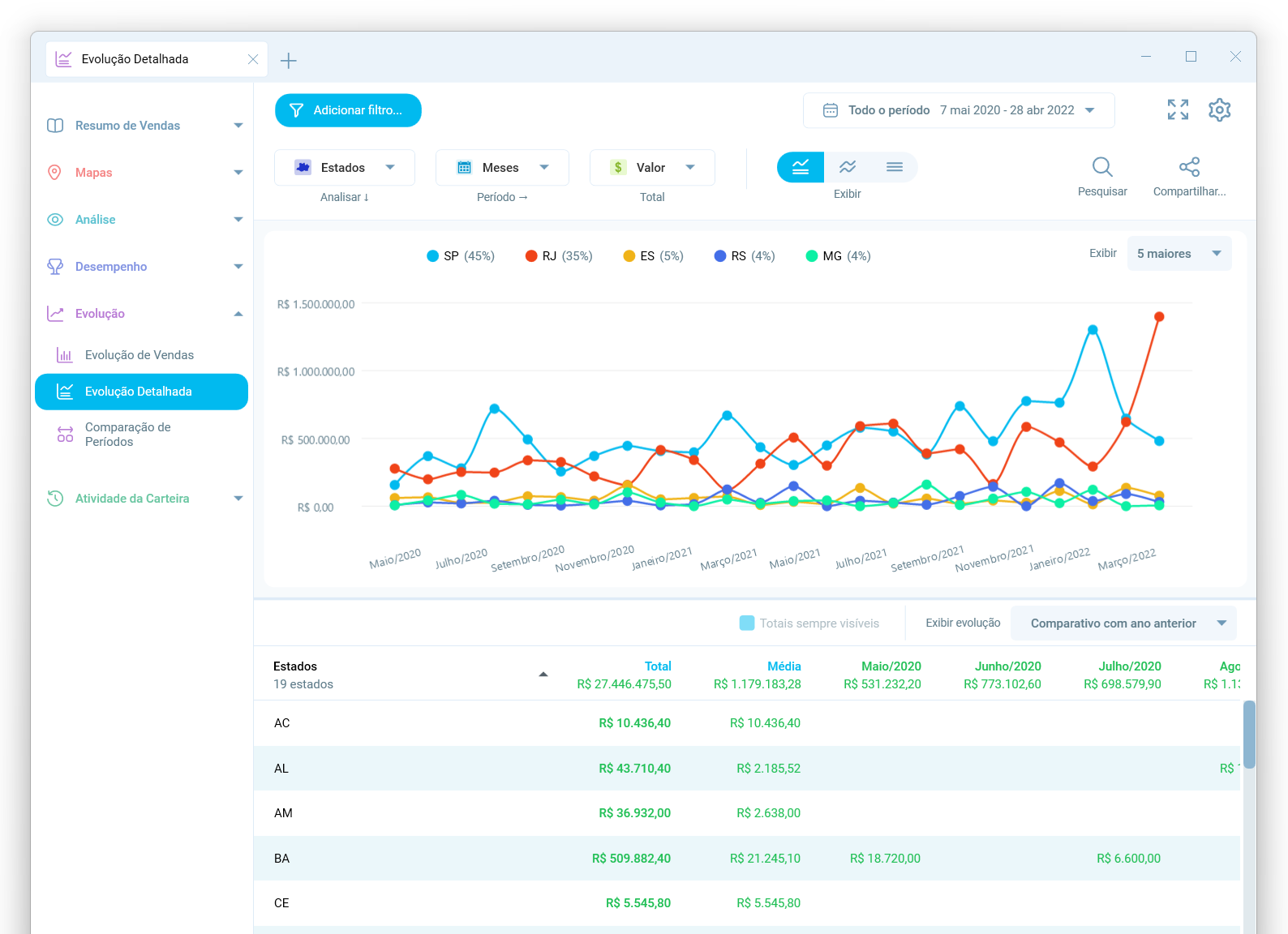Open the Valor total dropdown
The width and height of the screenshot is (1288, 934).
(652, 168)
